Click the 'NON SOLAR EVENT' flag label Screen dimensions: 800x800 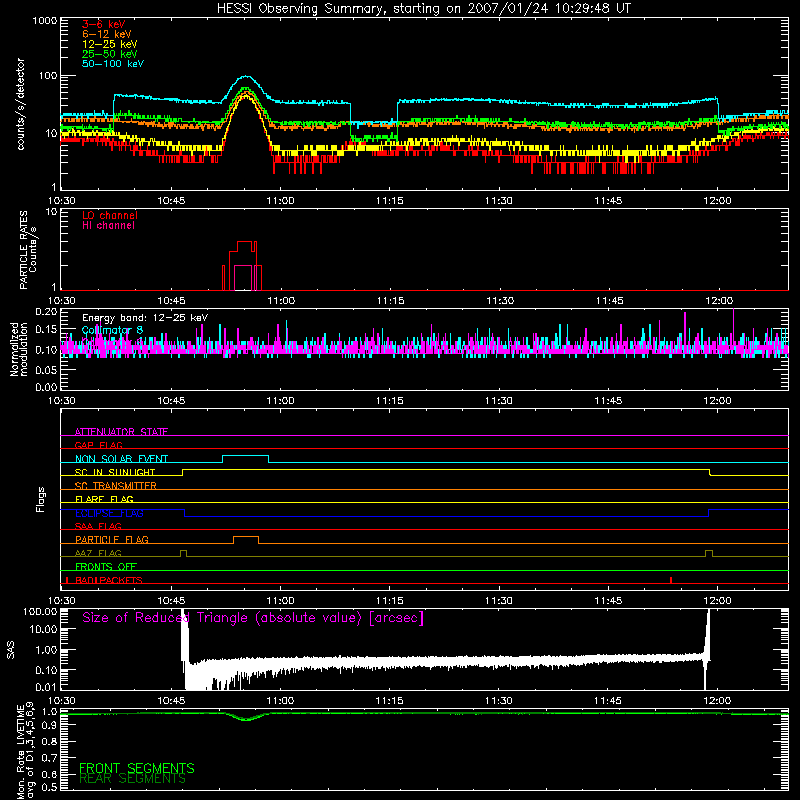pyautogui.click(x=121, y=459)
